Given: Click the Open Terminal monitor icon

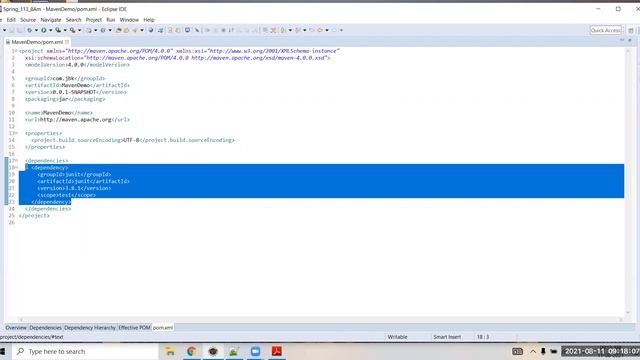Looking at the screenshot, I should coord(187,30).
